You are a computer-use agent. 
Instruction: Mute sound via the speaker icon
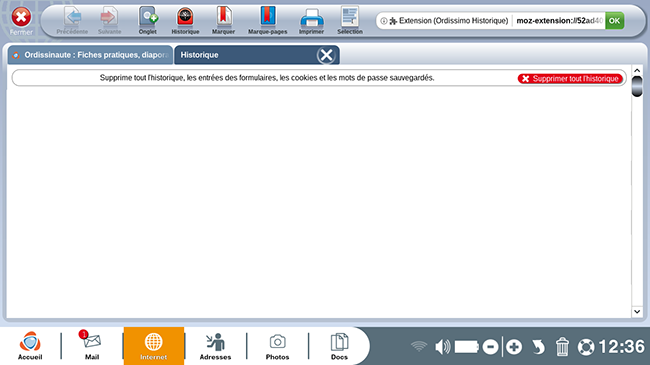pos(442,347)
